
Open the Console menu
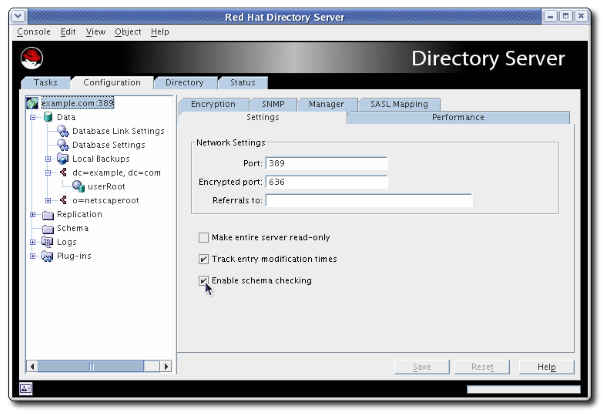(x=34, y=32)
